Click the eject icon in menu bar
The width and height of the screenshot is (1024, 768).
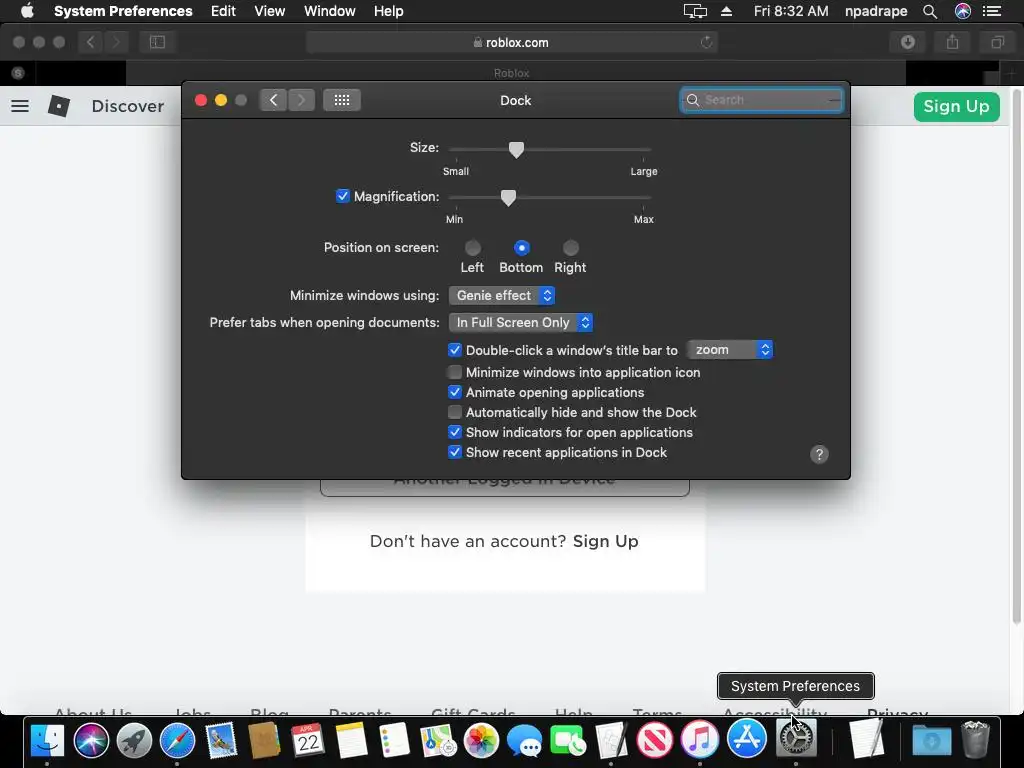click(x=726, y=11)
